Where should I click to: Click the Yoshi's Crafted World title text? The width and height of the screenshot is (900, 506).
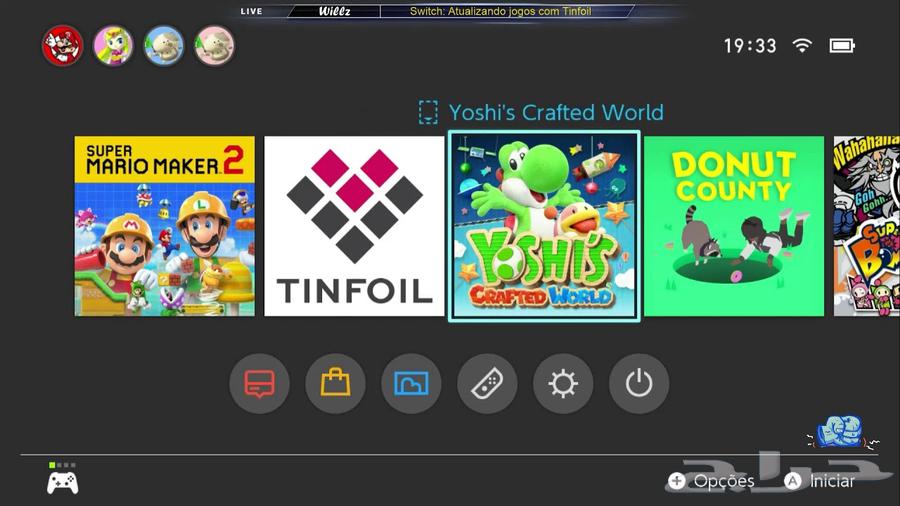point(556,112)
